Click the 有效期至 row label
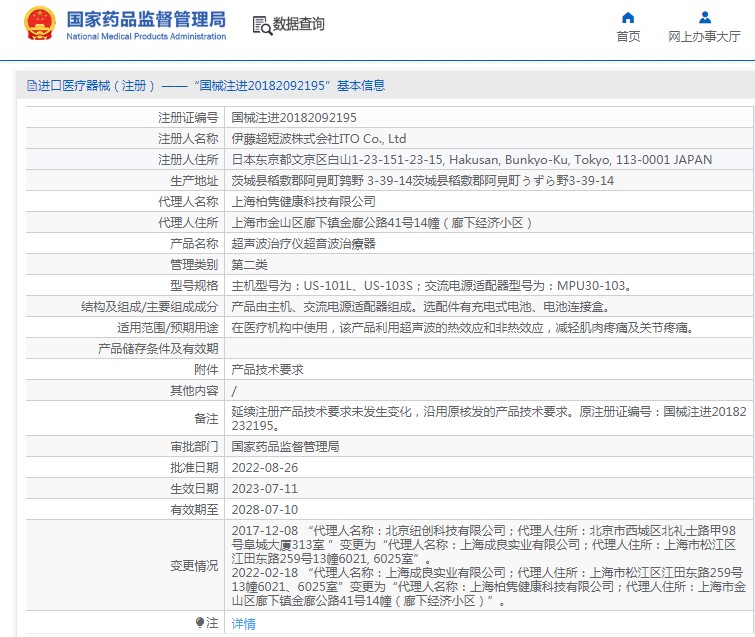This screenshot has height=637, width=755. coord(195,509)
